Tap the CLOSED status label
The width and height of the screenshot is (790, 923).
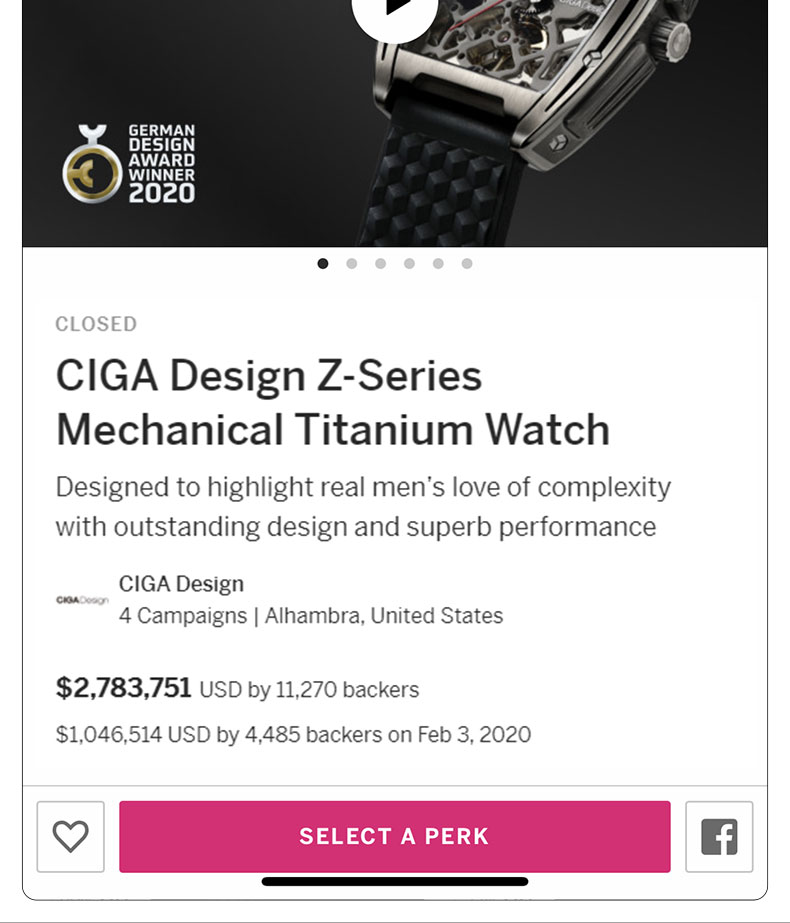(96, 324)
